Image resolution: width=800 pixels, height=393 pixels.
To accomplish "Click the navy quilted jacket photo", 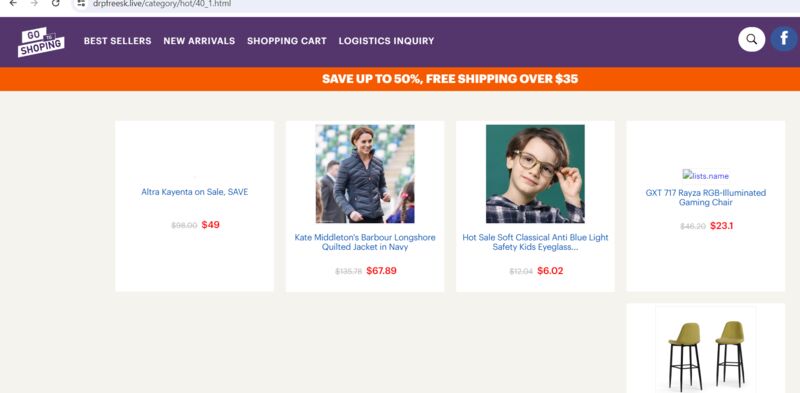I will tap(365, 174).
